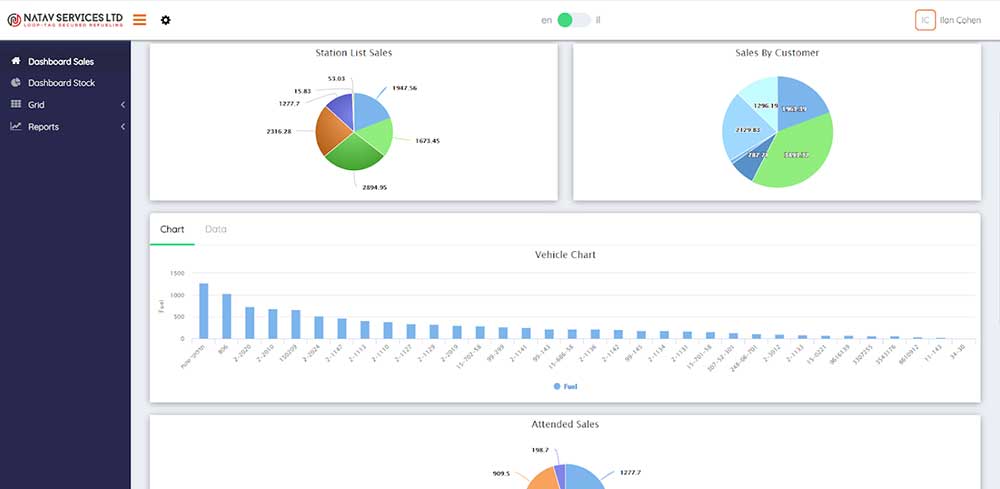Click the 1277.7 label in Attended Sales
1000x489 pixels.
629,472
